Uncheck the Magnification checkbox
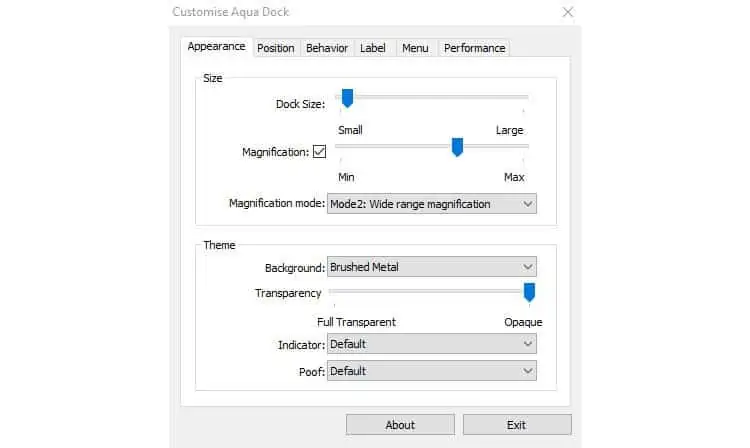Image resolution: width=750 pixels, height=448 pixels. (x=320, y=152)
